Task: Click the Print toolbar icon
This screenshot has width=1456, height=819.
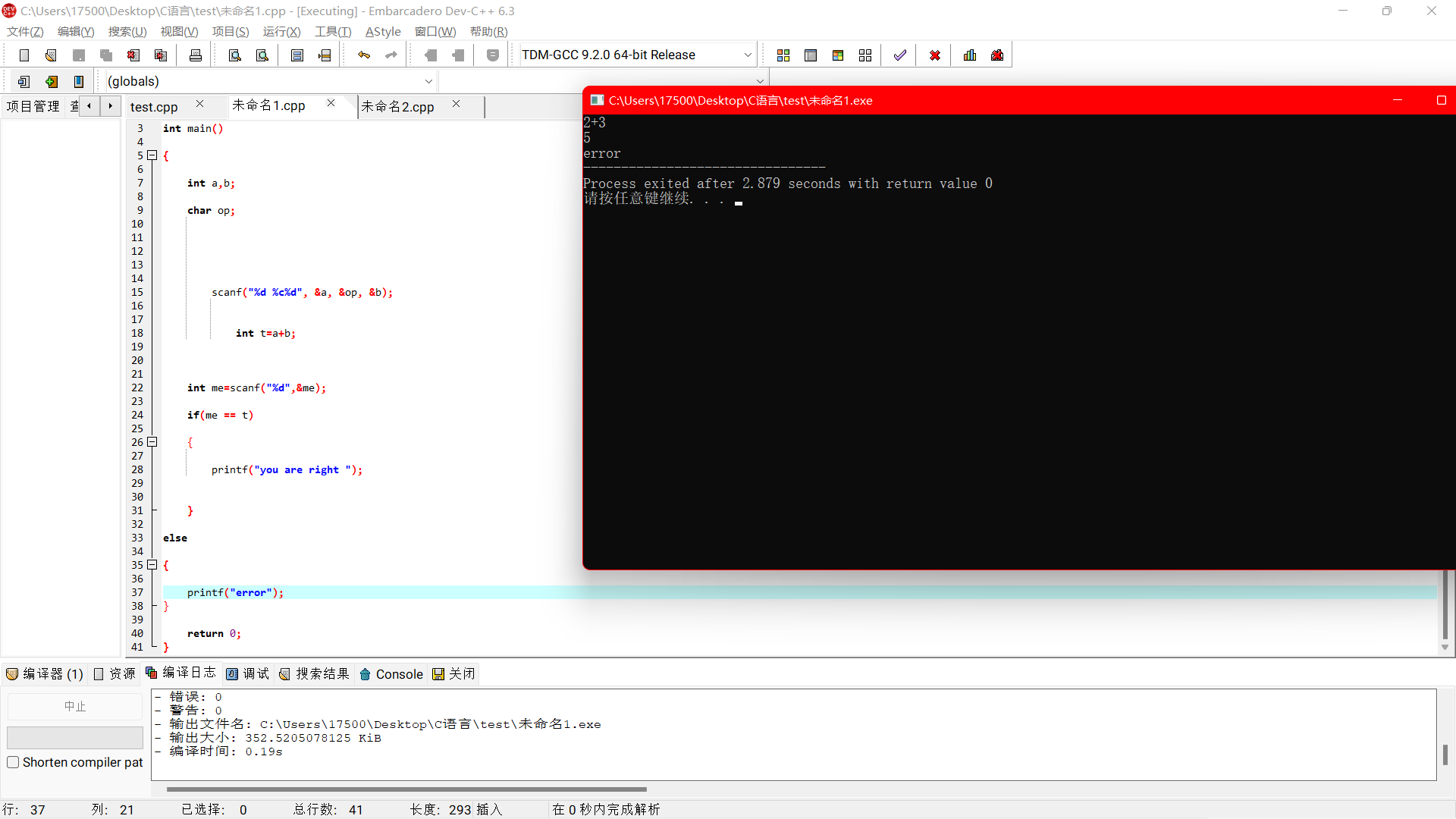Action: coord(195,55)
